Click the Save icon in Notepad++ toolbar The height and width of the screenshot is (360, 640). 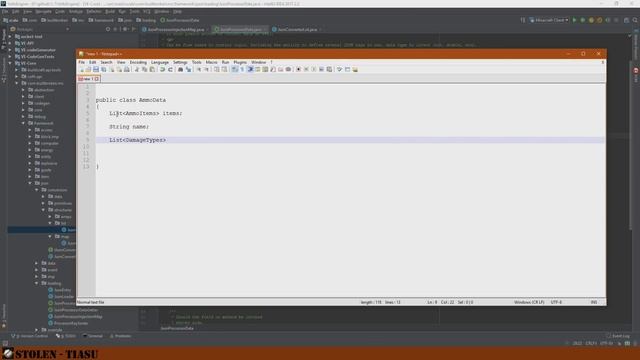96,69
